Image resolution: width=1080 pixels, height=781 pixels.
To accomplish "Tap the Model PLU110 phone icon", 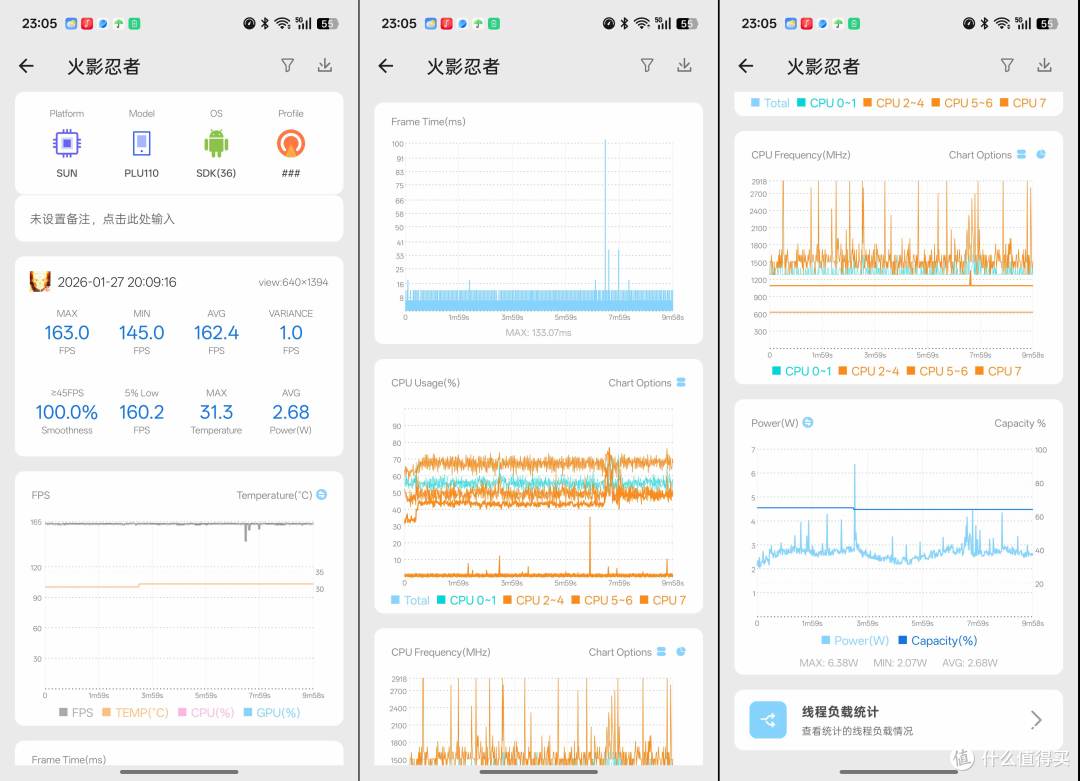I will click(141, 144).
